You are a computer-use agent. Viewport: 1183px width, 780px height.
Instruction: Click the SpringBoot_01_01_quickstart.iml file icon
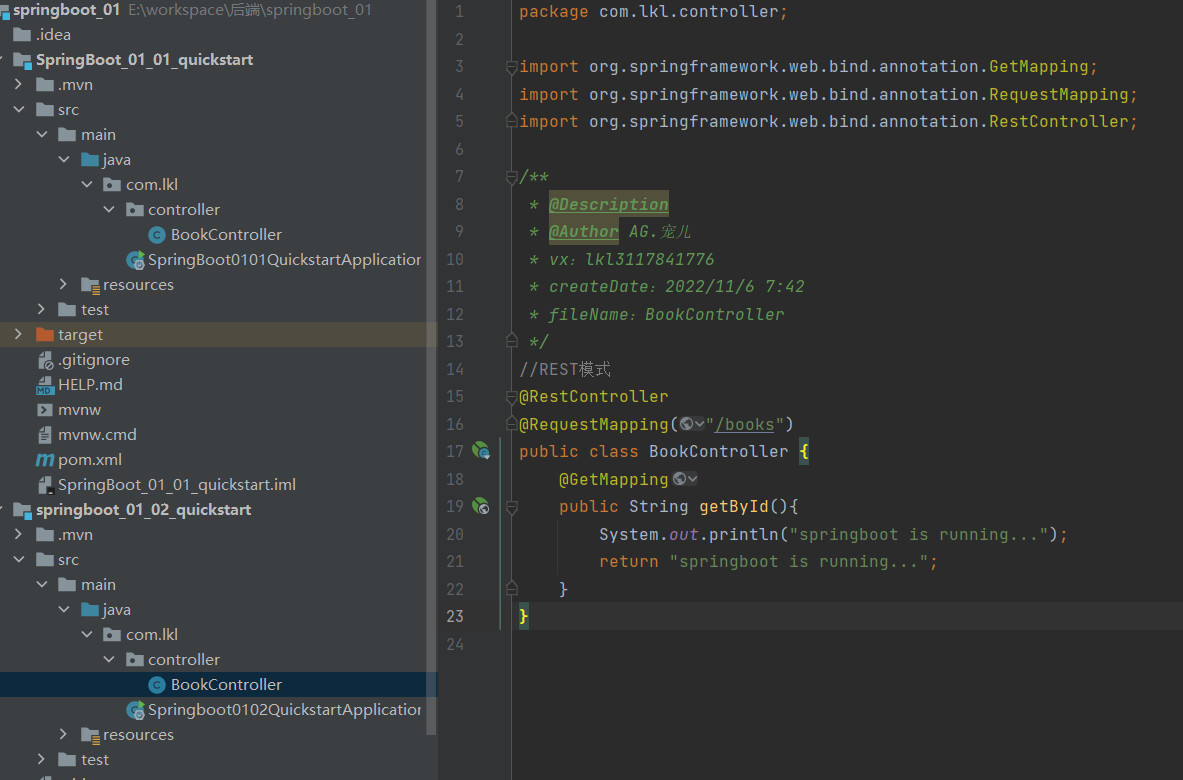point(45,485)
